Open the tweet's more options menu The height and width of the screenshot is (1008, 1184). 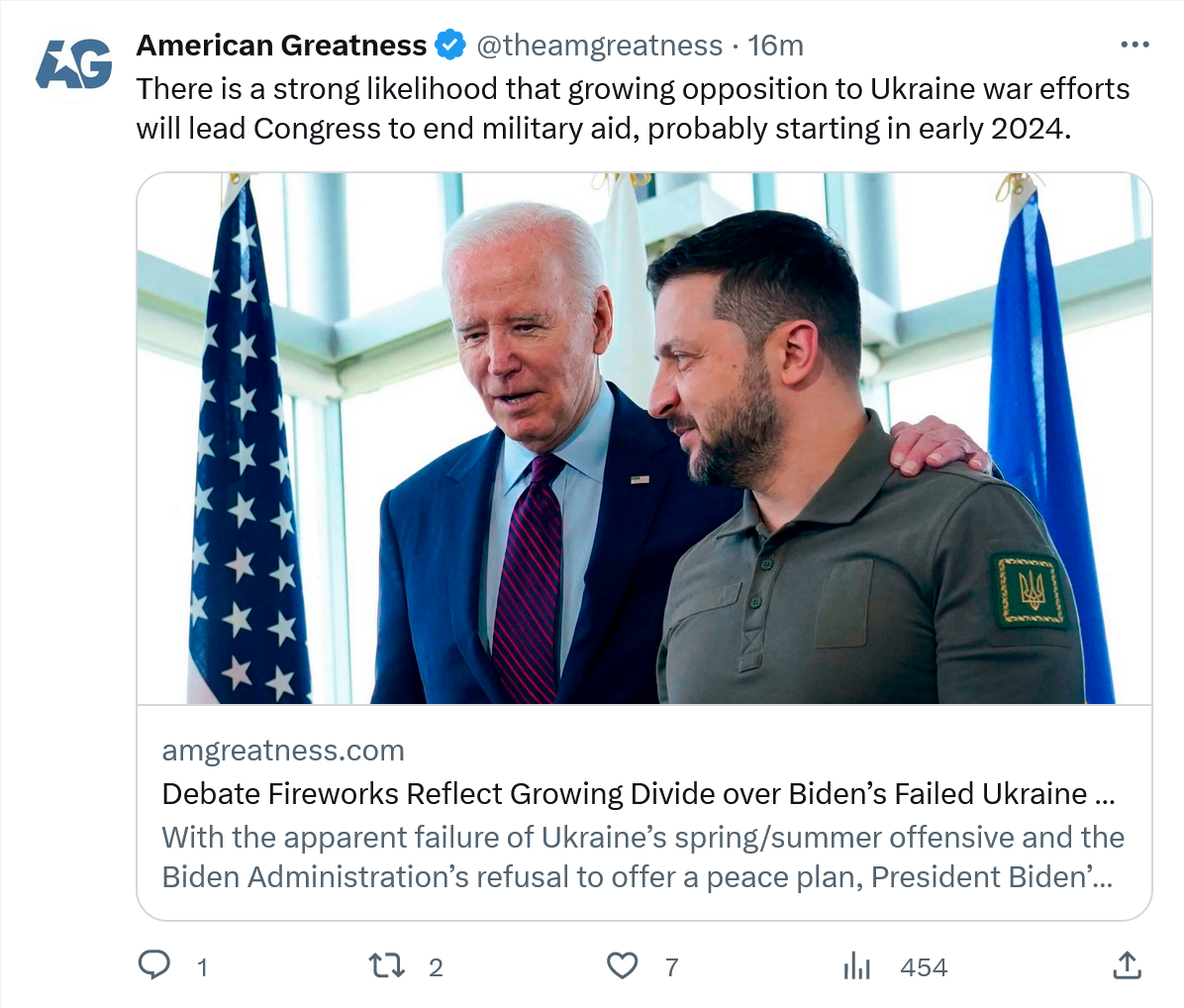pyautogui.click(x=1135, y=46)
